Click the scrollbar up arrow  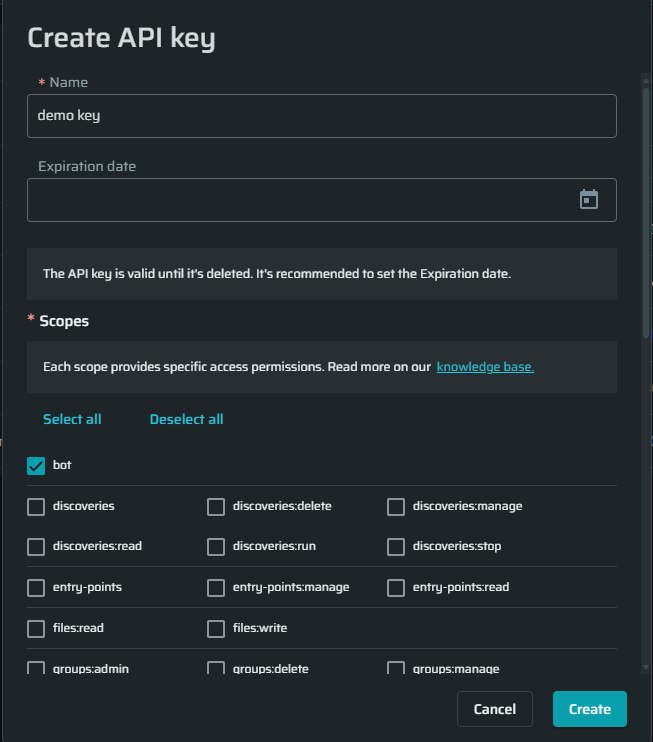[646, 81]
